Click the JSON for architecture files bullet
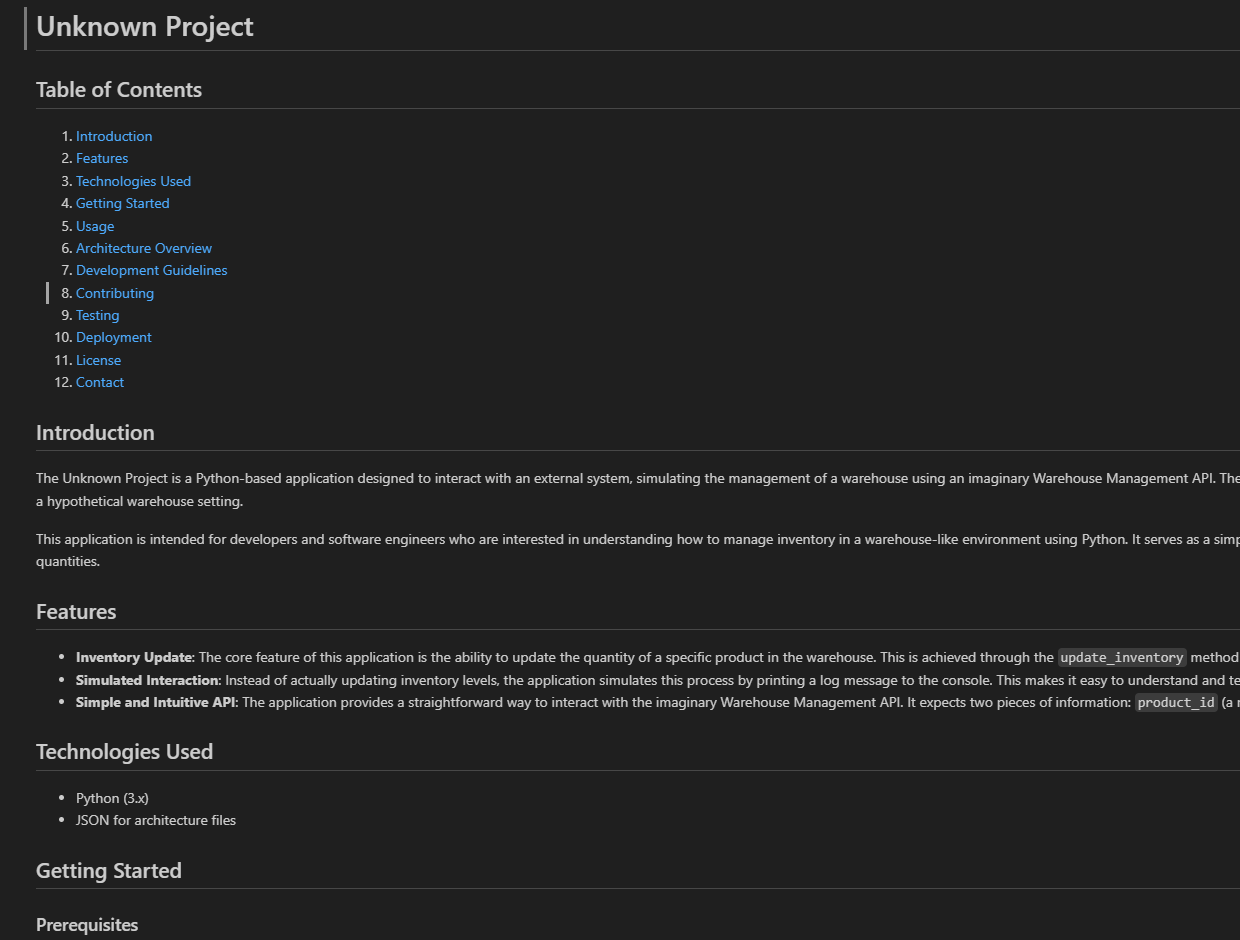 [156, 820]
